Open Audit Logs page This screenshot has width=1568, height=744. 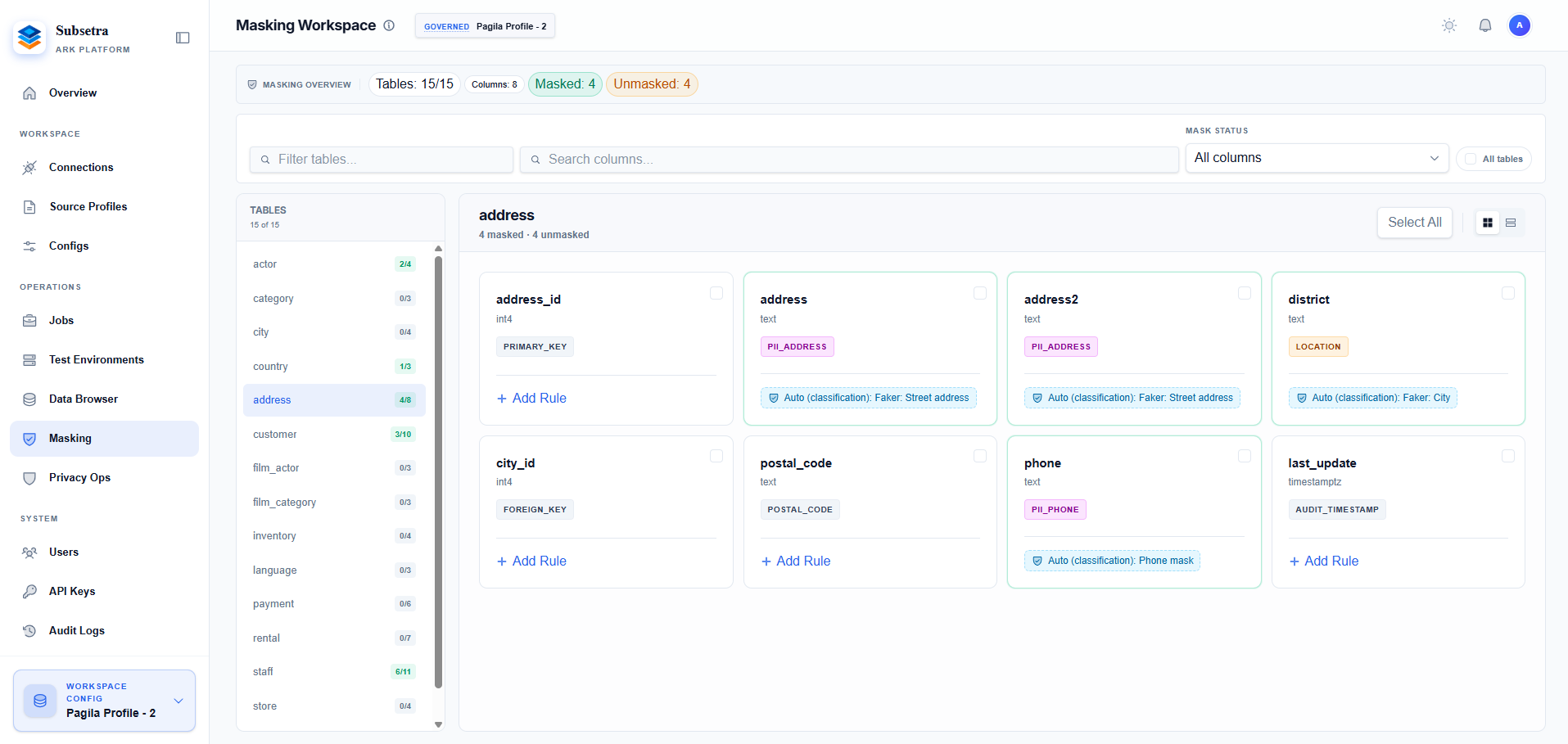pyautogui.click(x=104, y=631)
